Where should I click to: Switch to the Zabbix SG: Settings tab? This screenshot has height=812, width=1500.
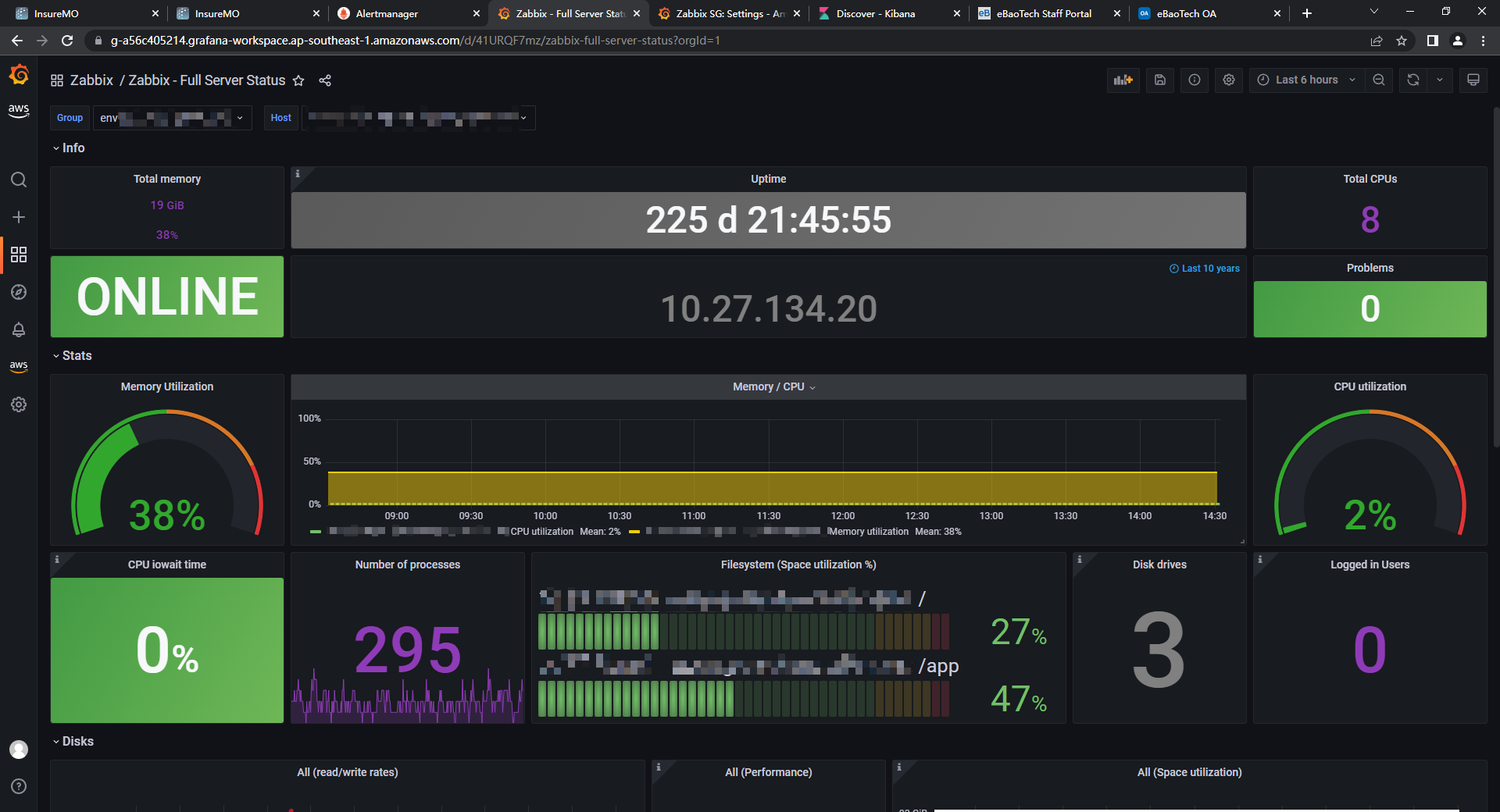click(x=729, y=13)
